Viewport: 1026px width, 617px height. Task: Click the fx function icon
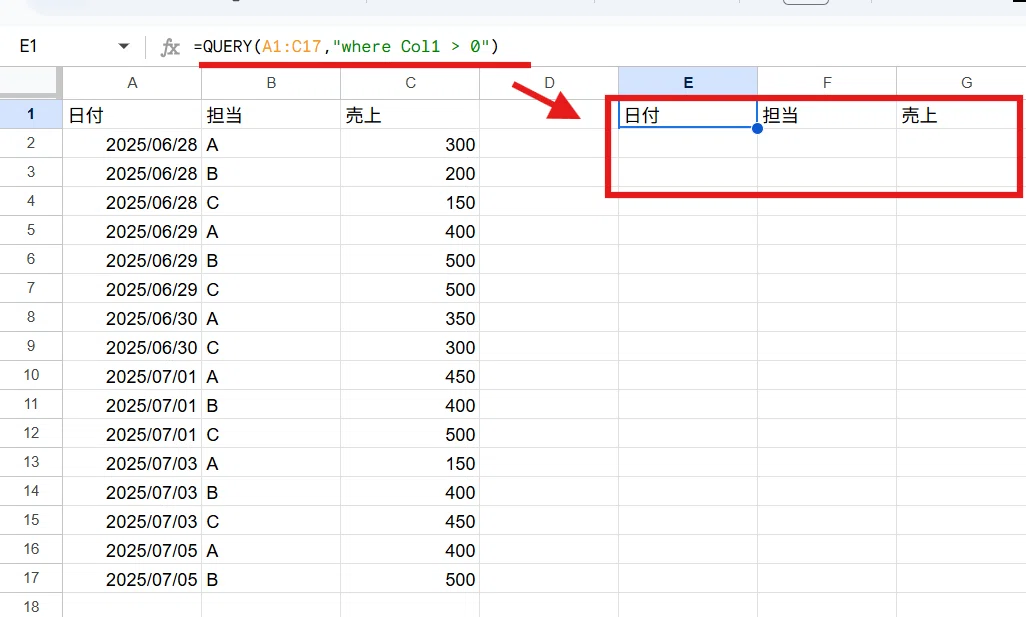[170, 46]
